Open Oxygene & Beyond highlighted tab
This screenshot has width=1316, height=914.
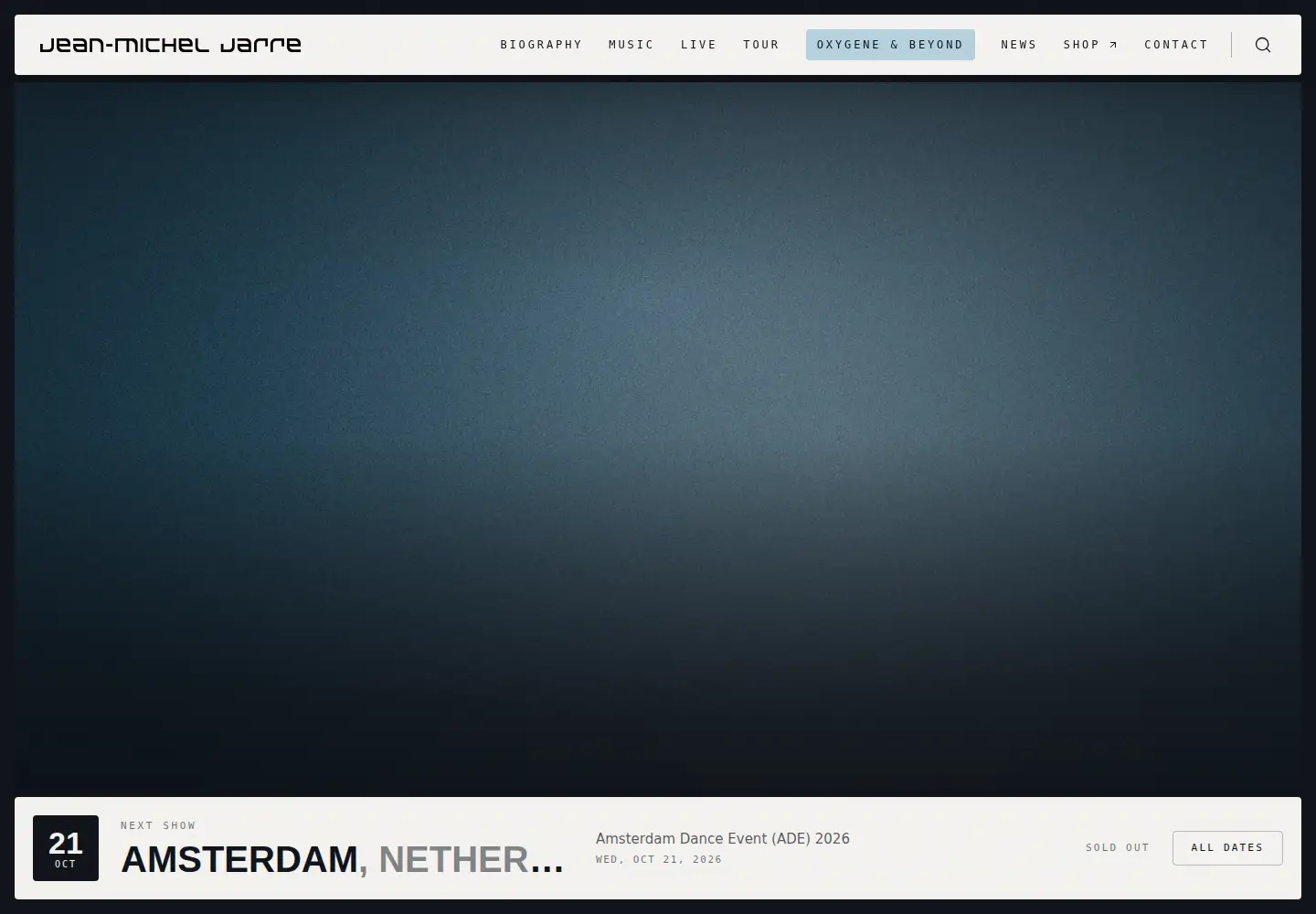(x=890, y=45)
